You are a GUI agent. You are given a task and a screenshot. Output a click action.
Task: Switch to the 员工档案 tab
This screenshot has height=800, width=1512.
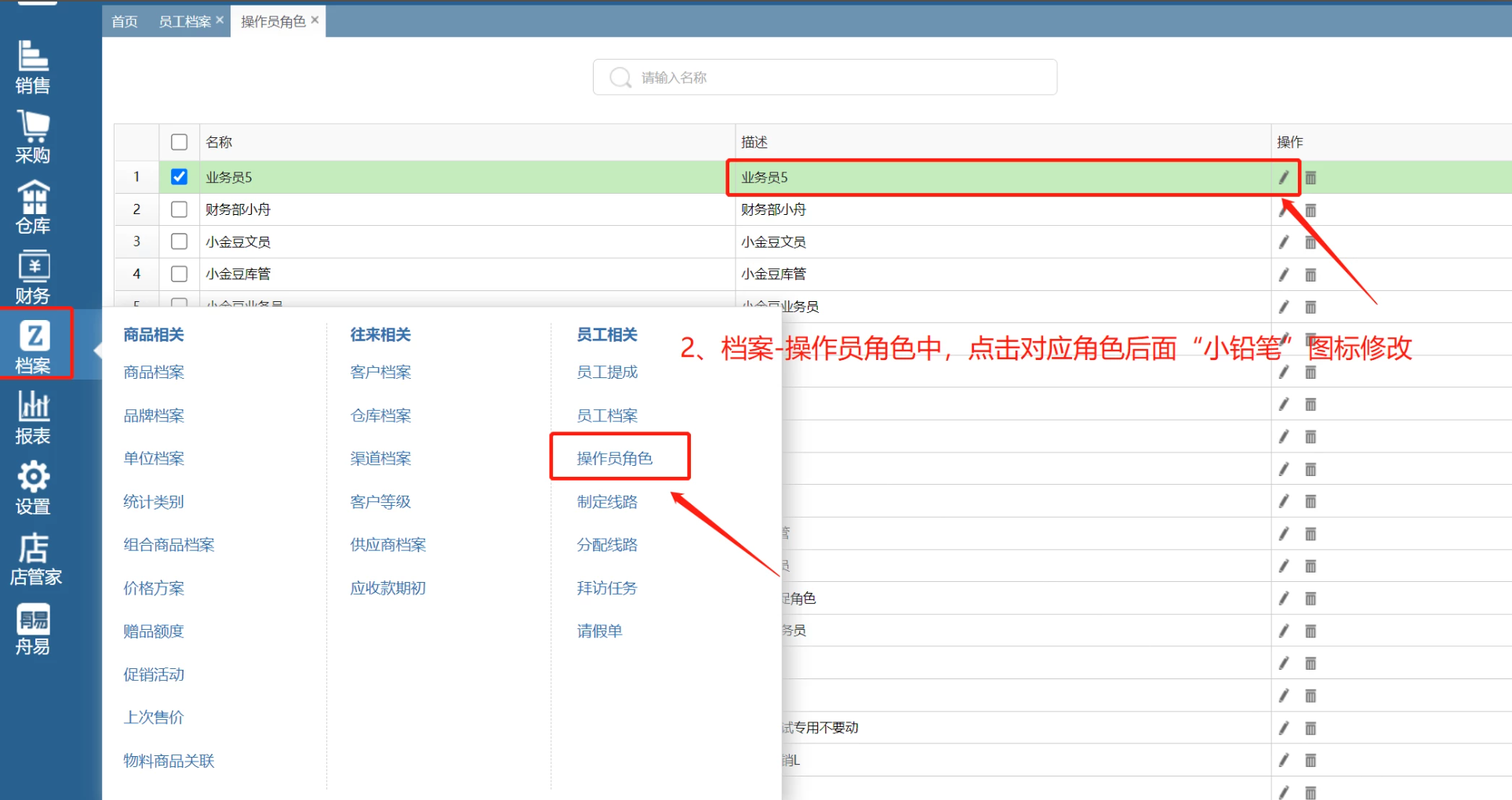click(x=184, y=21)
